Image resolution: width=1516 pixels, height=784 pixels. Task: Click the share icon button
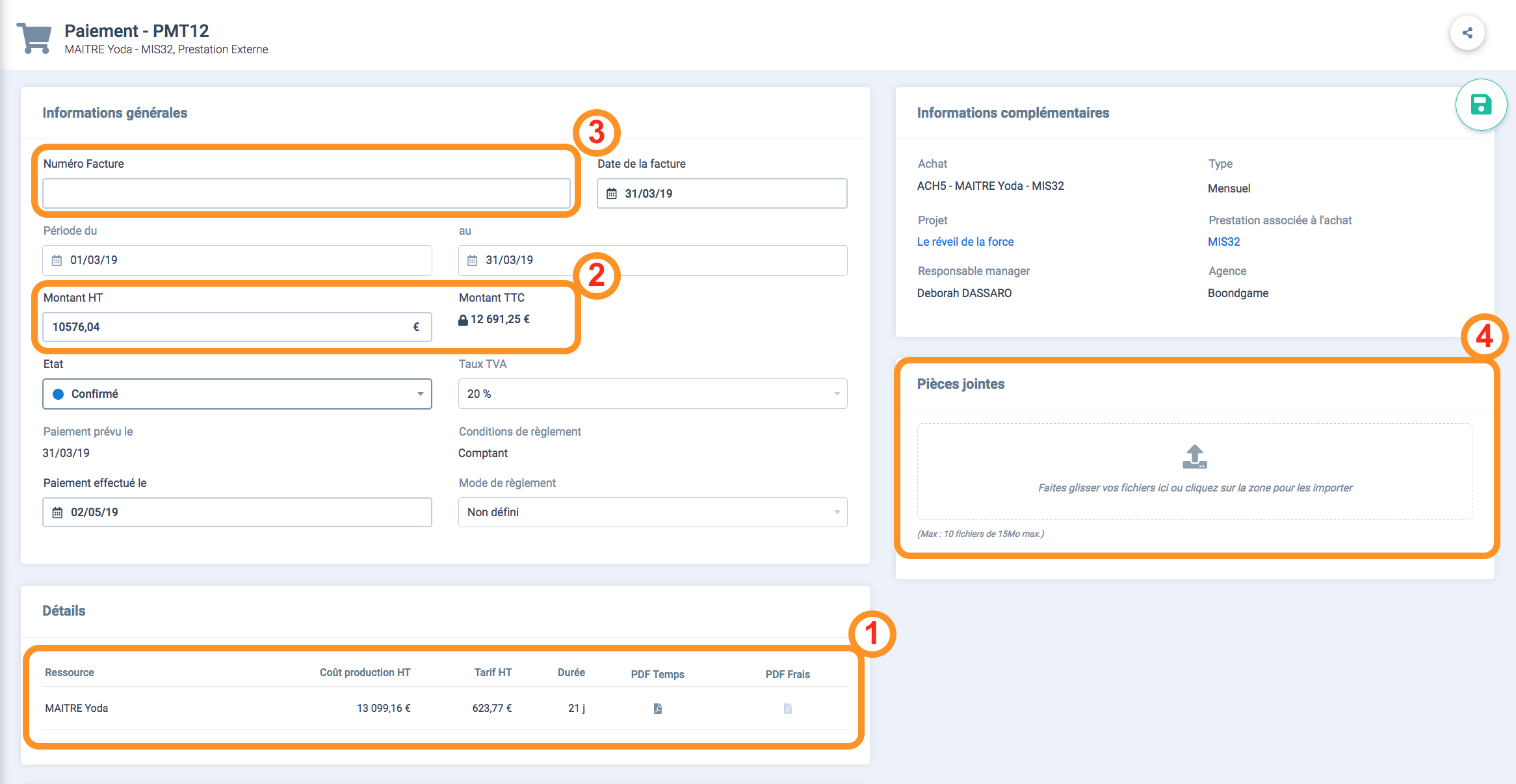point(1467,33)
